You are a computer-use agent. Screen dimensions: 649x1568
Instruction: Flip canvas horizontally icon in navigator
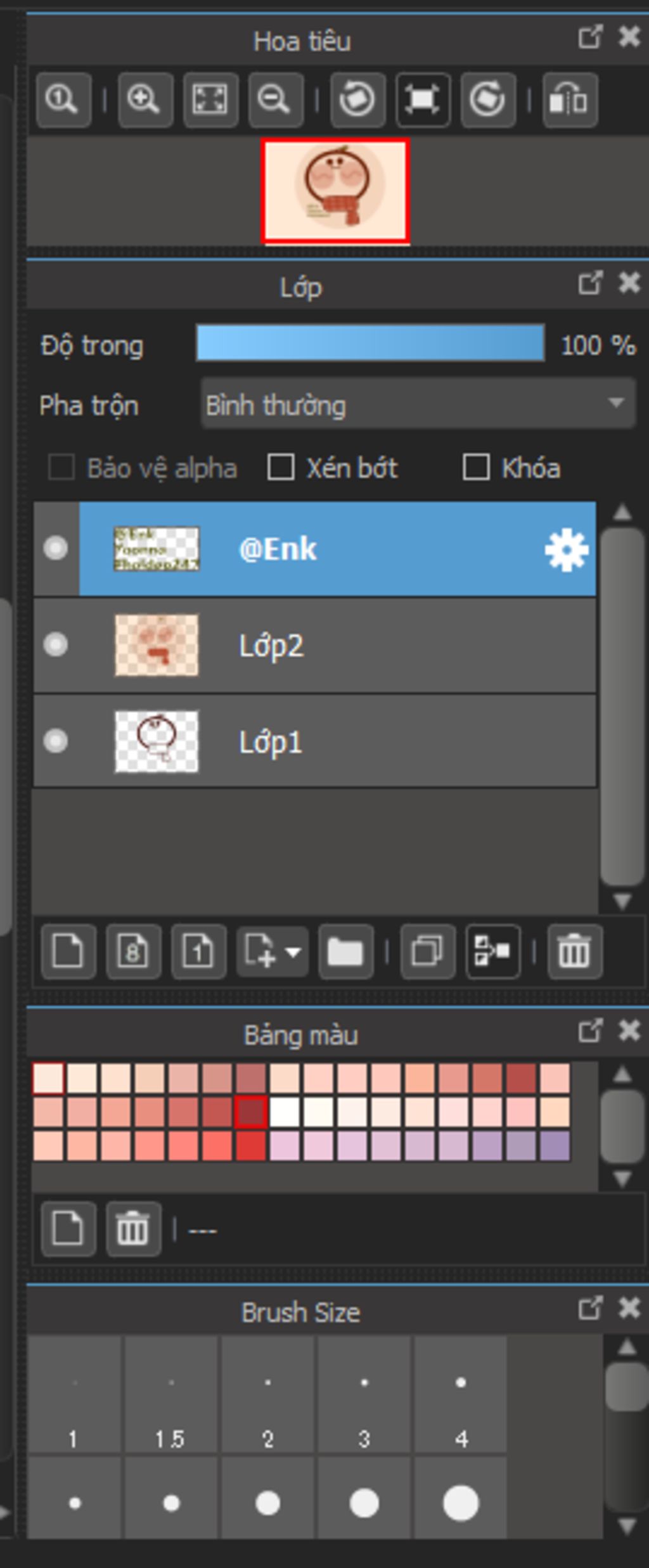tap(570, 100)
